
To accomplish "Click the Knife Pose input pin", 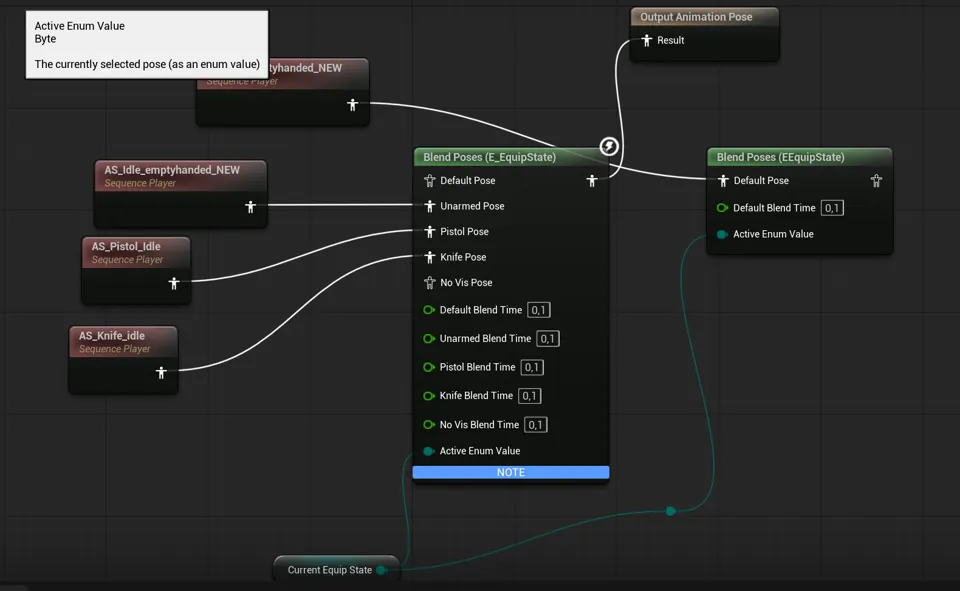I will click(429, 257).
